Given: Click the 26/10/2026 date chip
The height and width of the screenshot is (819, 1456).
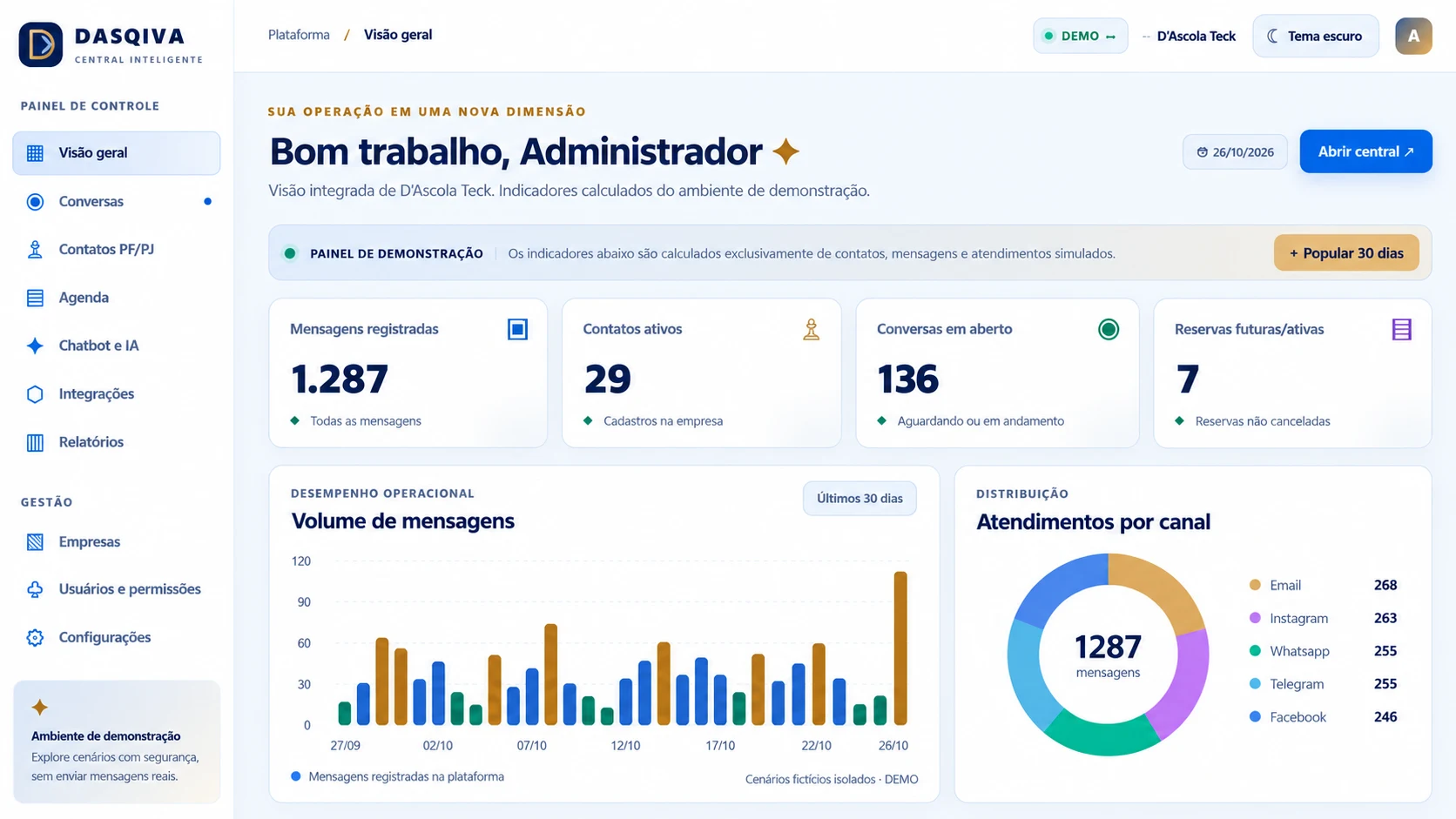Looking at the screenshot, I should 1235,152.
